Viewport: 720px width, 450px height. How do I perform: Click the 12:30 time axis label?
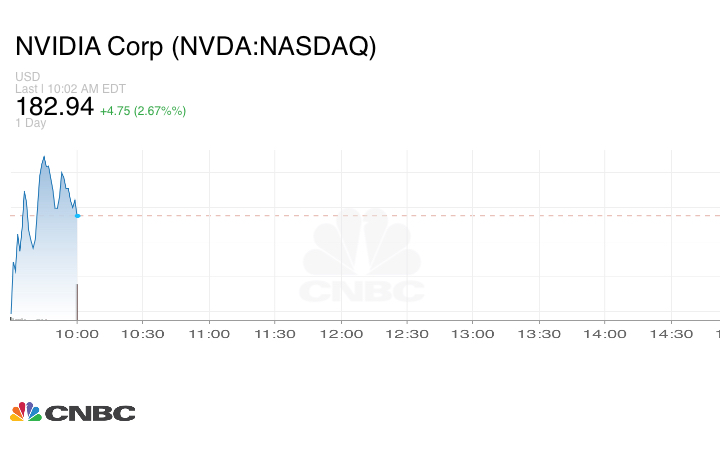click(407, 334)
